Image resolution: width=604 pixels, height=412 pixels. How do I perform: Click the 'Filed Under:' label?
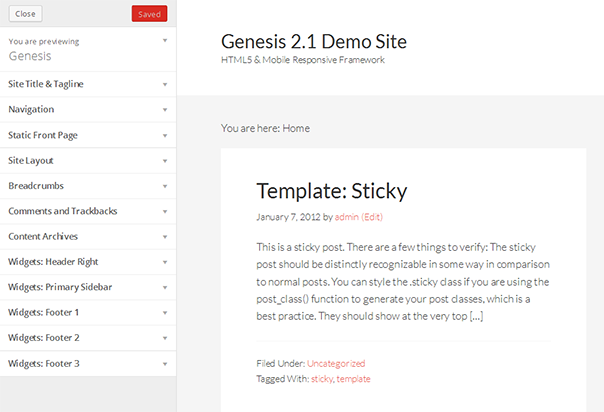click(x=280, y=363)
